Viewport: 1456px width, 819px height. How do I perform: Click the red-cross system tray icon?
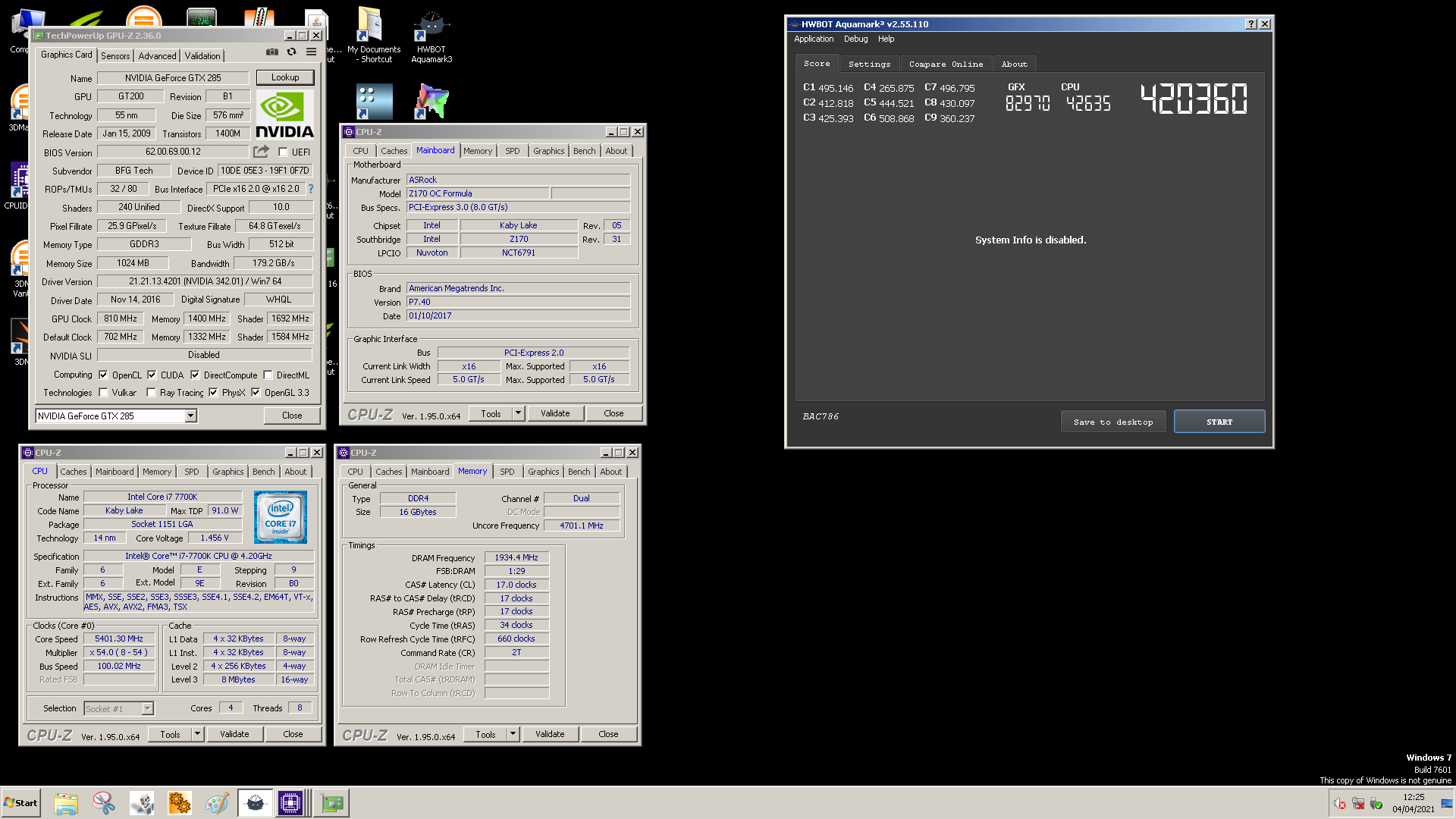[x=1340, y=804]
